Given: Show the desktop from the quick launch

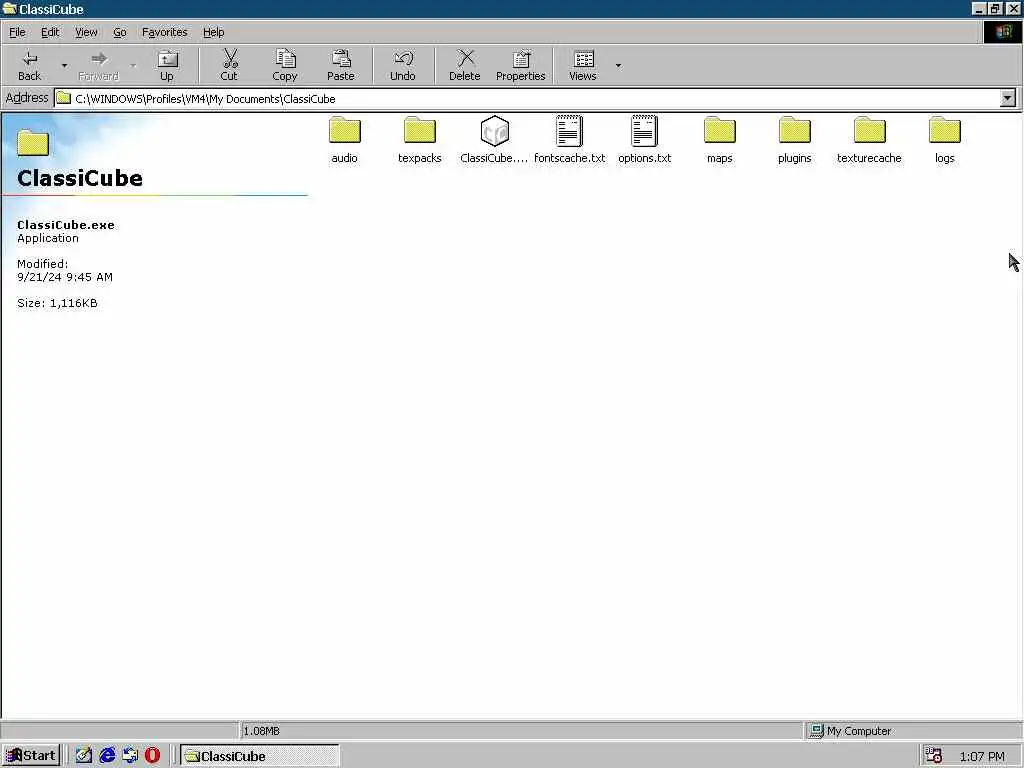Looking at the screenshot, I should point(84,756).
